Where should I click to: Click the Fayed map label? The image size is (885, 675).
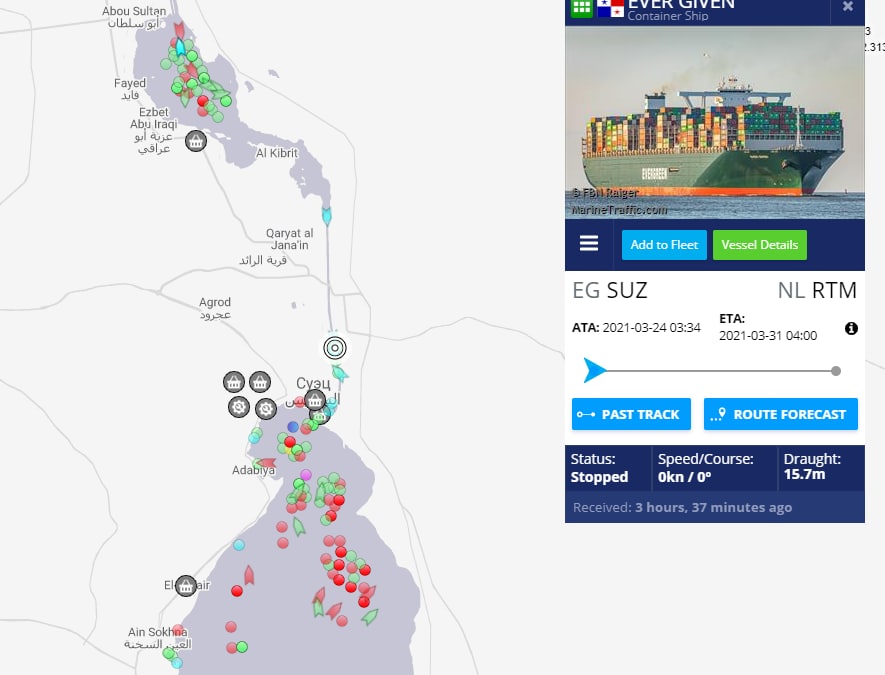[x=130, y=89]
